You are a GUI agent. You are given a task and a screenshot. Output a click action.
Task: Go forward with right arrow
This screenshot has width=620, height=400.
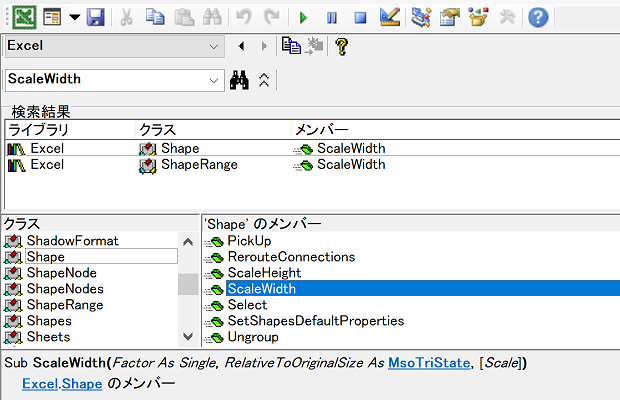264,46
